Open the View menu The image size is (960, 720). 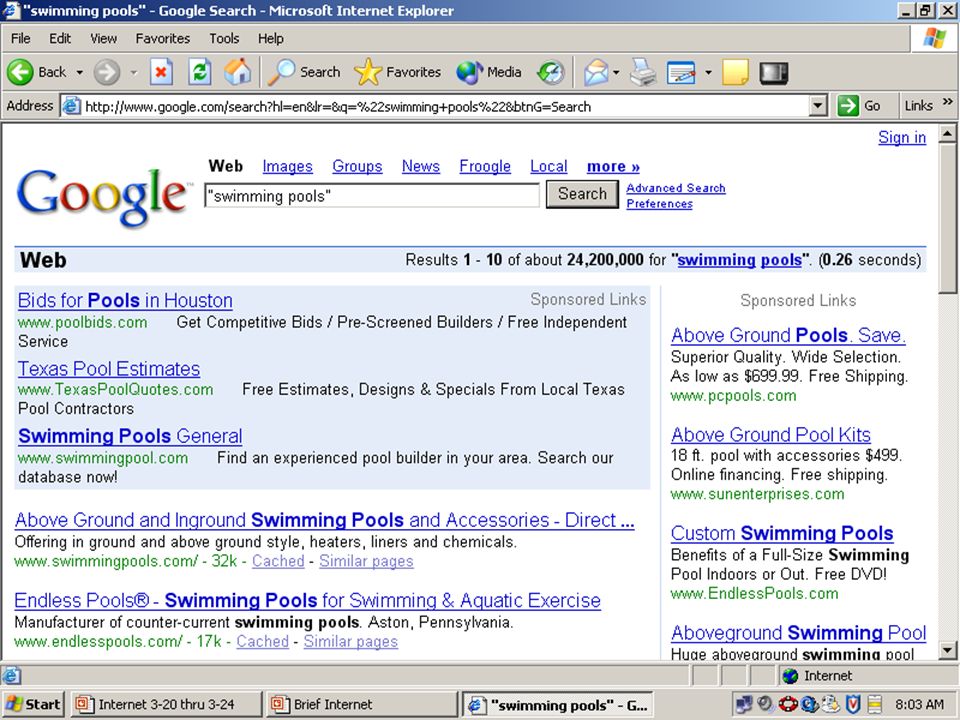point(103,39)
